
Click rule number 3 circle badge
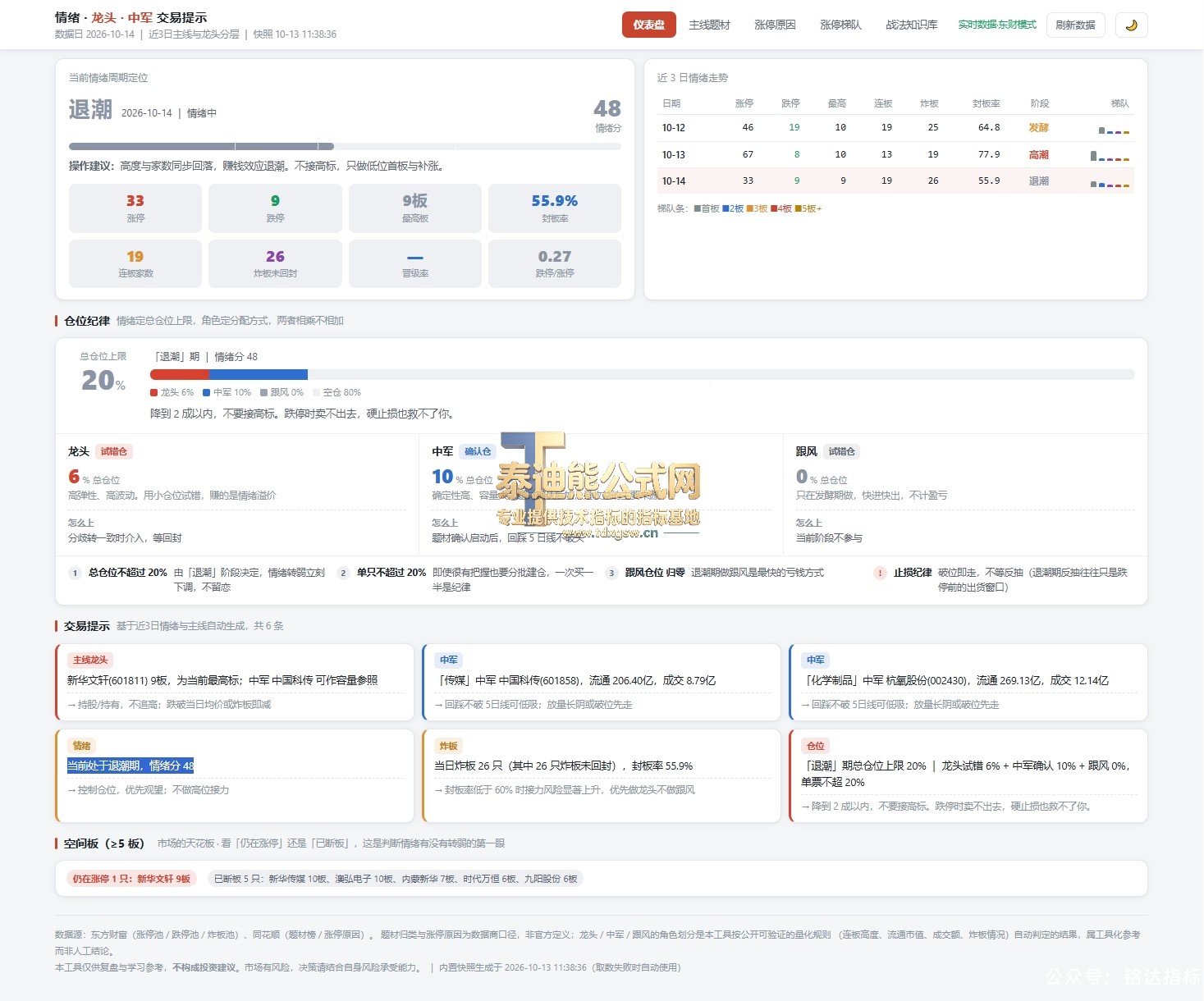(x=611, y=573)
